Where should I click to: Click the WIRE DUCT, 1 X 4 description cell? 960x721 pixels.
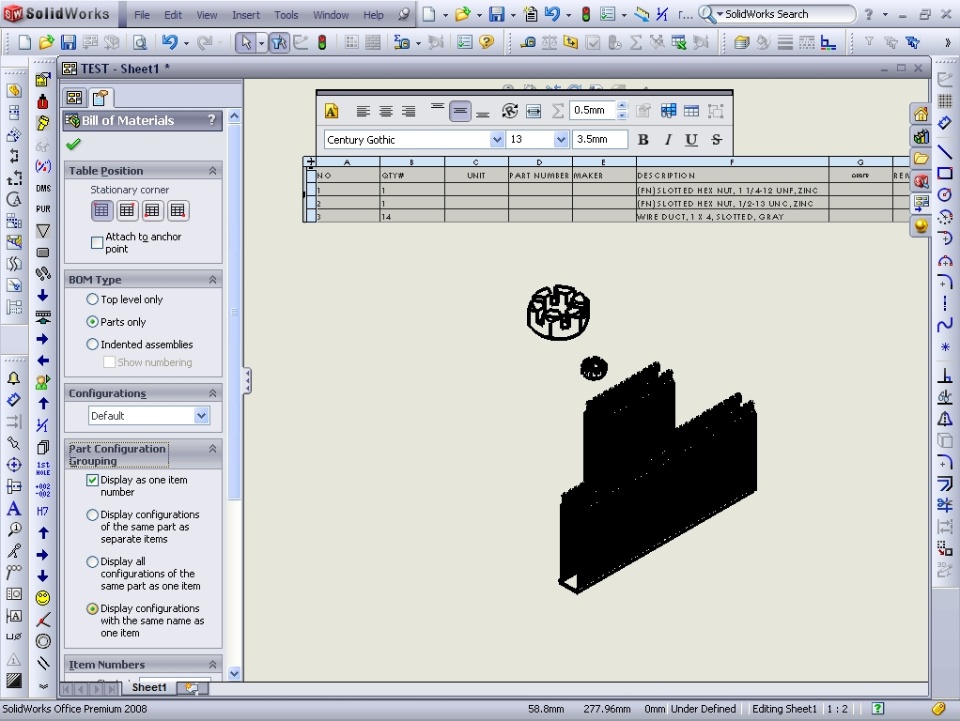pyautogui.click(x=732, y=216)
